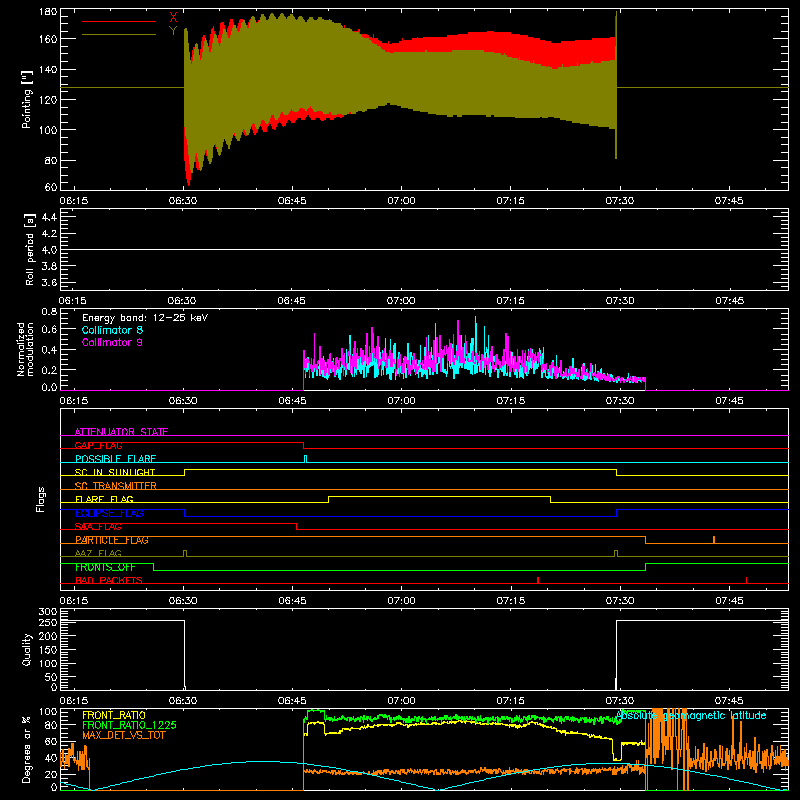The height and width of the screenshot is (800, 800).
Task: Select the yellow FRONT_RATIO legend label
Action: [114, 715]
